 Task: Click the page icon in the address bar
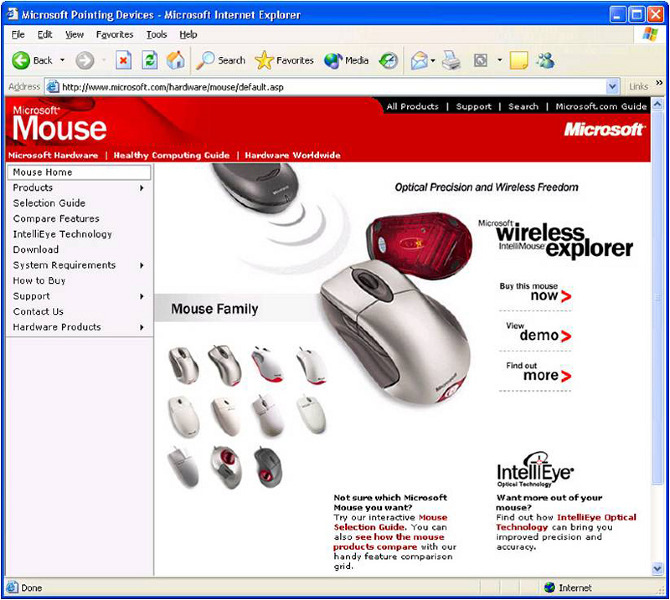click(53, 87)
